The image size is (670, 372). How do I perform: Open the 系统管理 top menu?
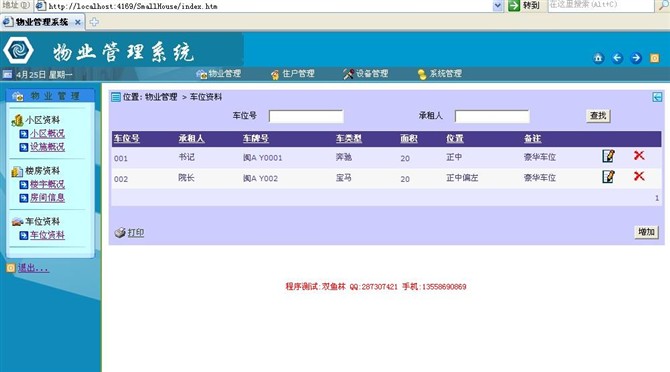tap(440, 73)
